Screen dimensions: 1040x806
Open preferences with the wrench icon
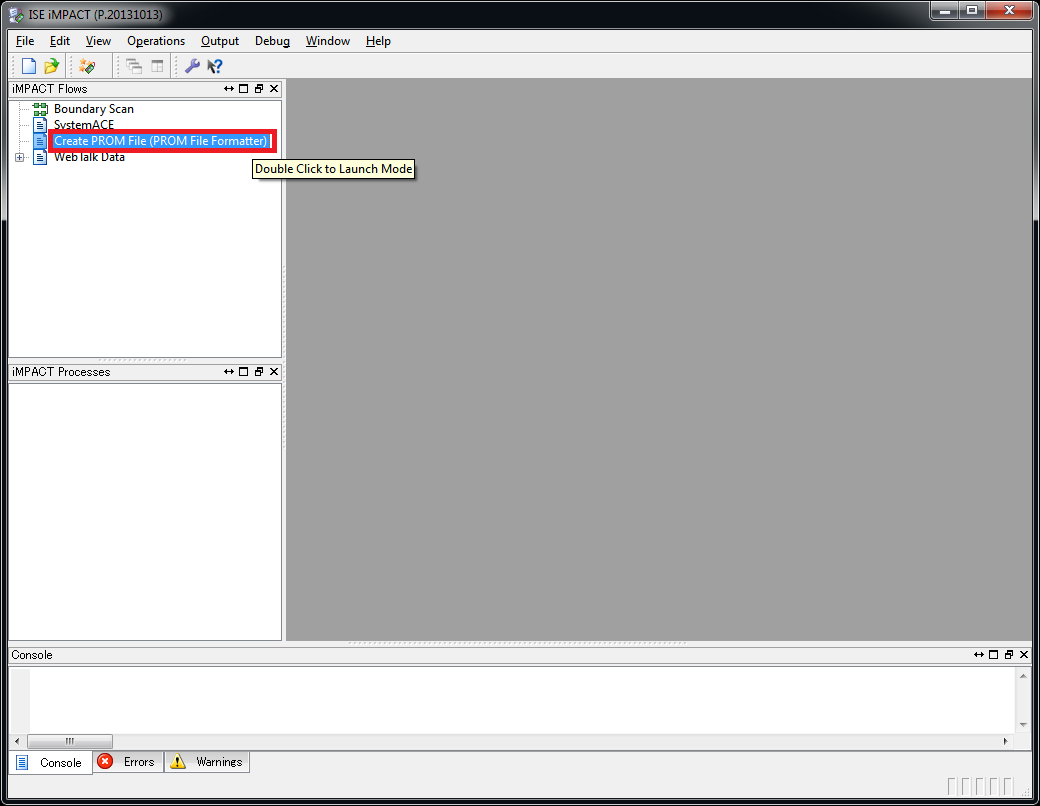(192, 66)
